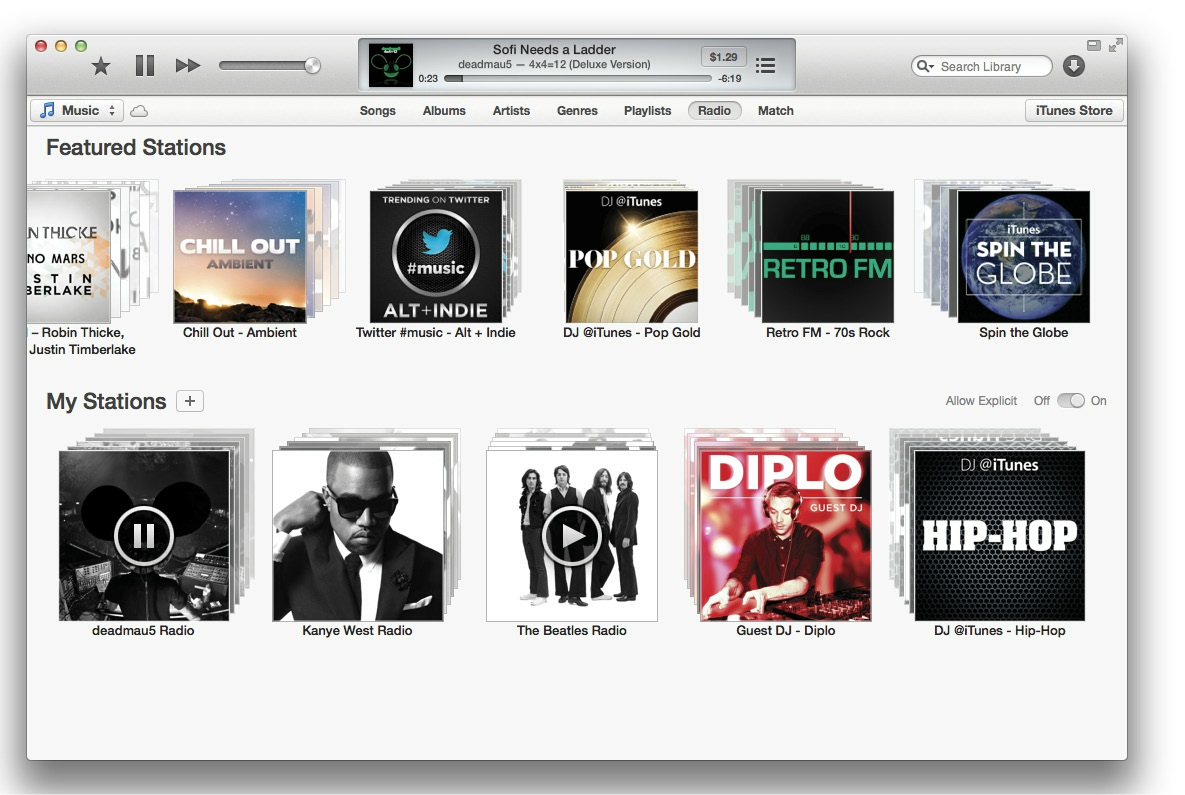
Task: Open the Twitter #music Alt + Indie cover
Action: [x=435, y=256]
